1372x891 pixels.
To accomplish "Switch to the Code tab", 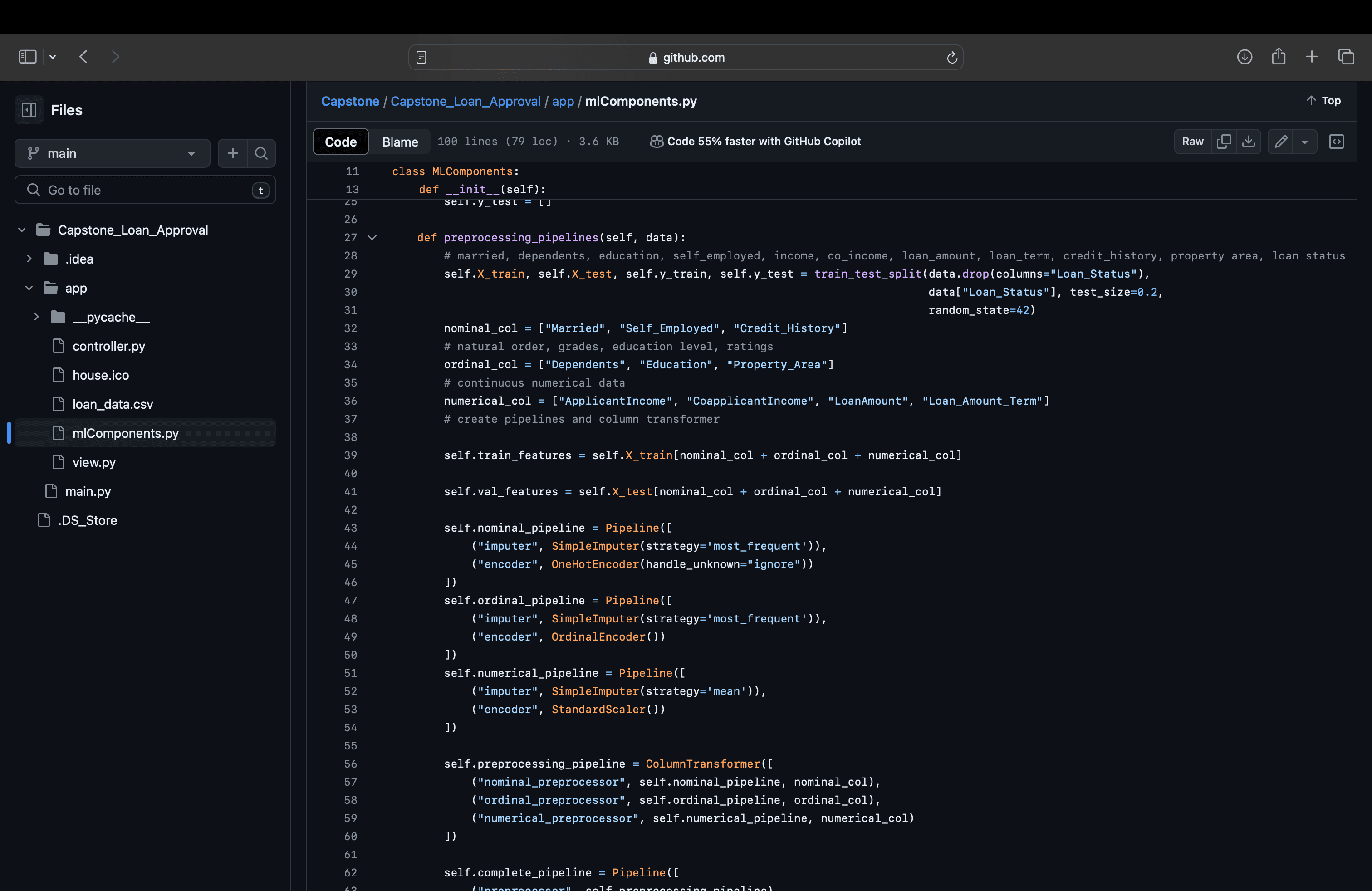I will coord(341,142).
